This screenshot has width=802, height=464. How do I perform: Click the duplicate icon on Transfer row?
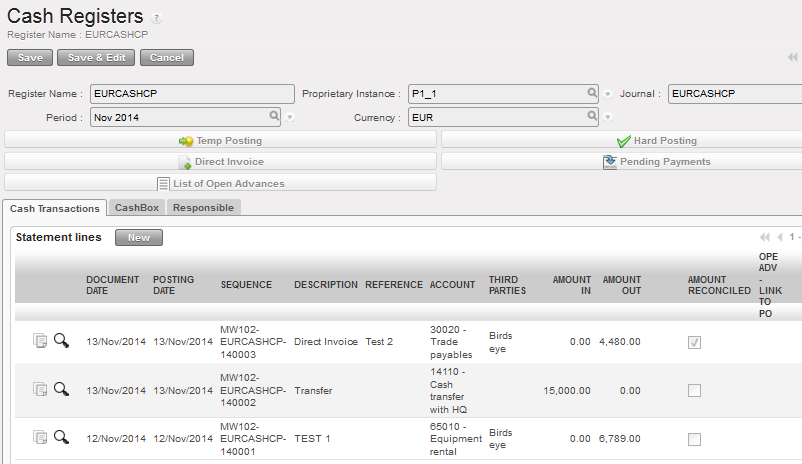click(x=40, y=389)
